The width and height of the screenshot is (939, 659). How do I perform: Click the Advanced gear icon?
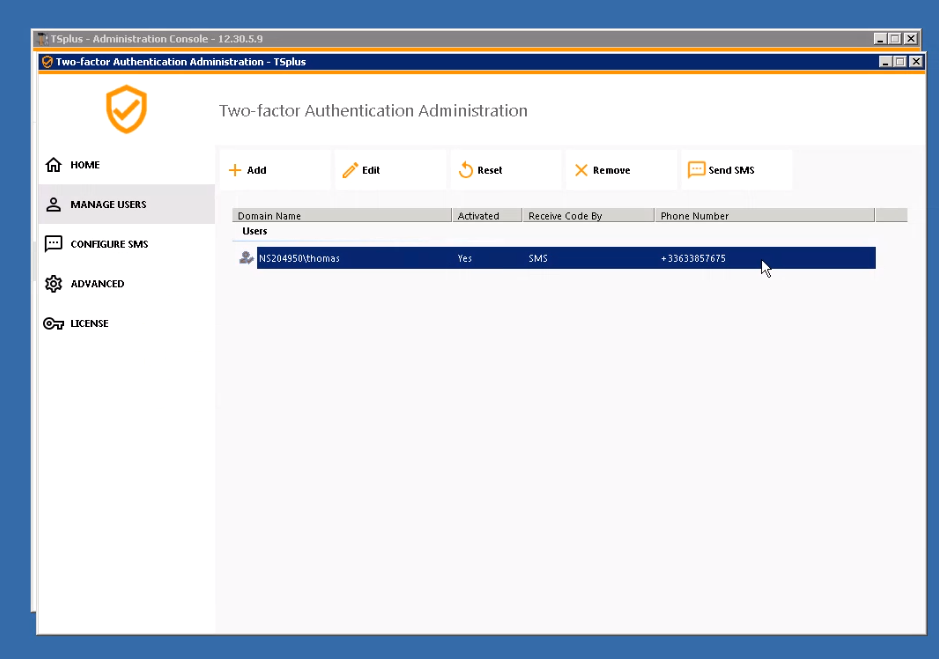pyautogui.click(x=54, y=284)
